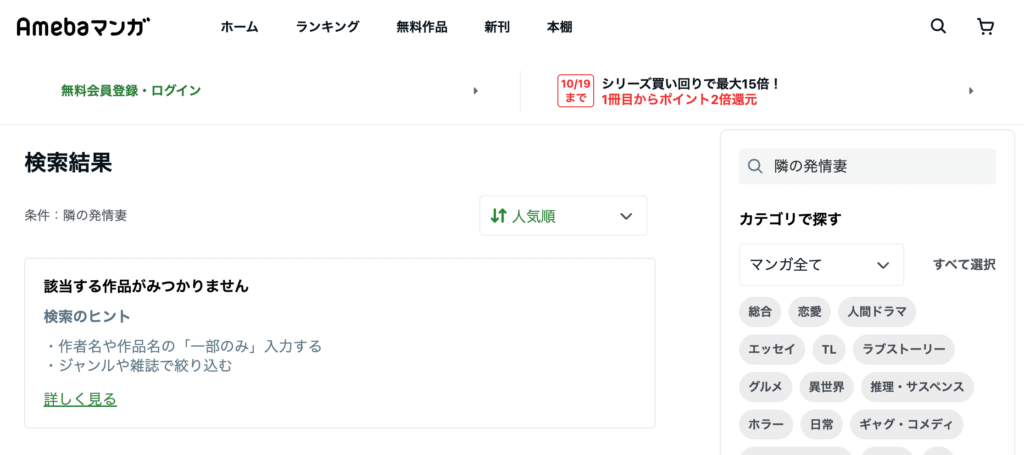The height and width of the screenshot is (455, 1024).
Task: Click the Amebaマンガ logo
Action: click(84, 27)
